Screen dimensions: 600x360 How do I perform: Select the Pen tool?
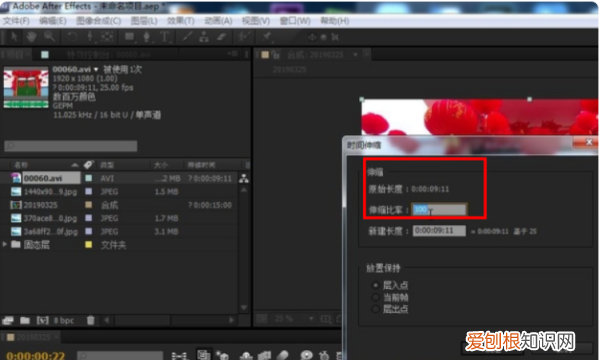pos(147,37)
